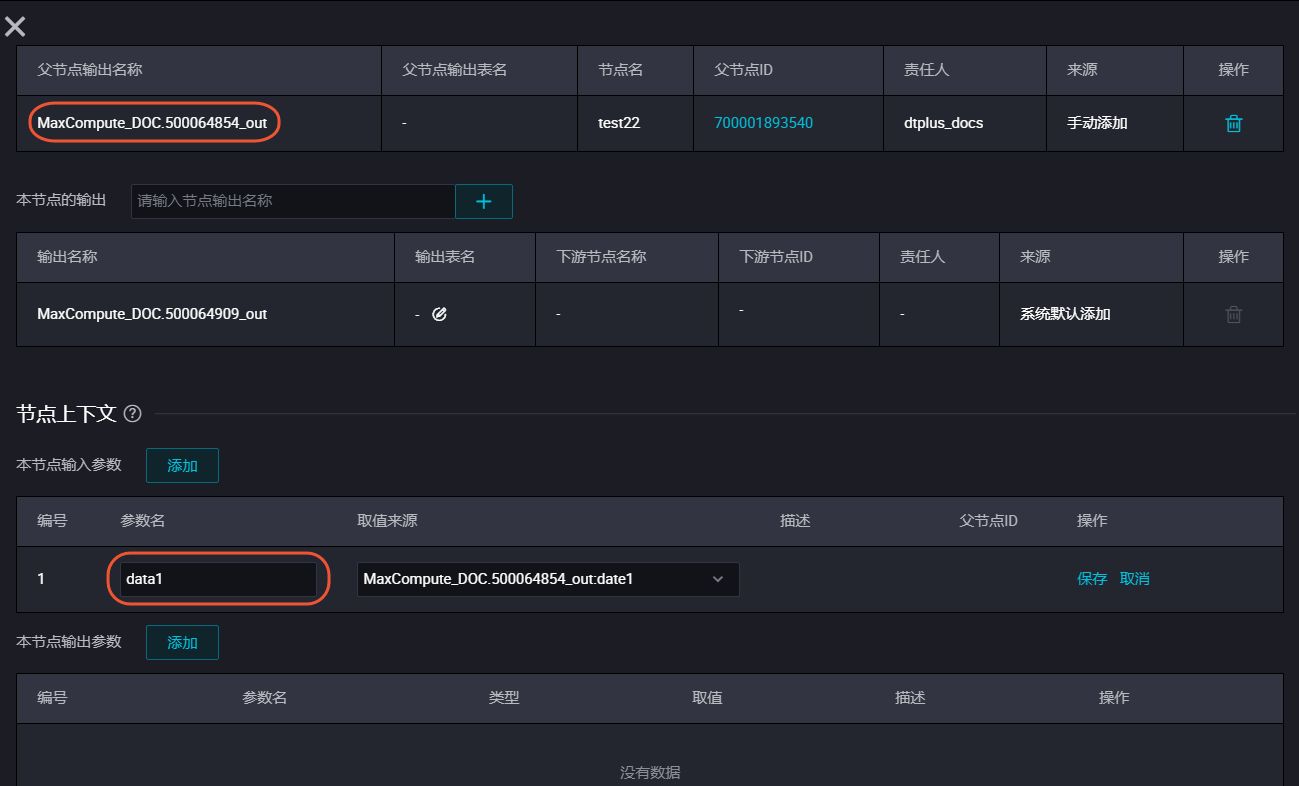Click the dtplus_docs owner cell
The width and height of the screenshot is (1299, 786).
(x=943, y=123)
